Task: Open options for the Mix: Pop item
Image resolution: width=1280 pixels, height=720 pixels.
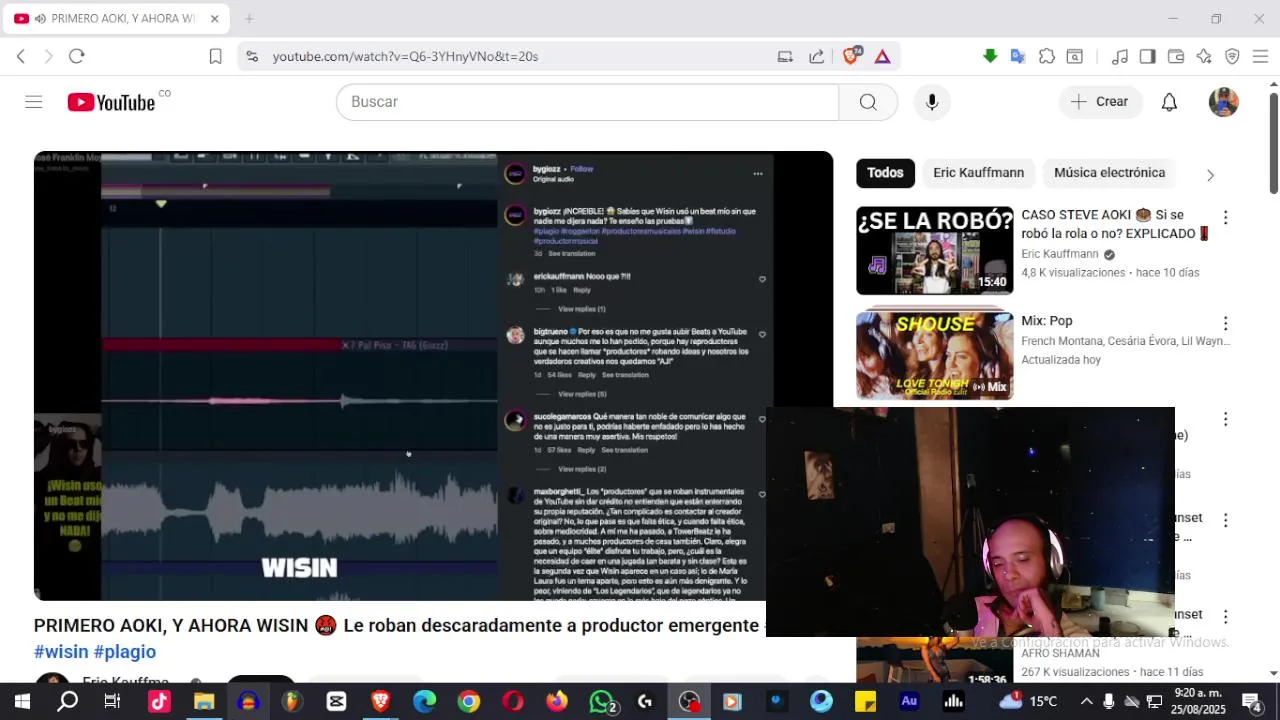Action: [x=1225, y=324]
